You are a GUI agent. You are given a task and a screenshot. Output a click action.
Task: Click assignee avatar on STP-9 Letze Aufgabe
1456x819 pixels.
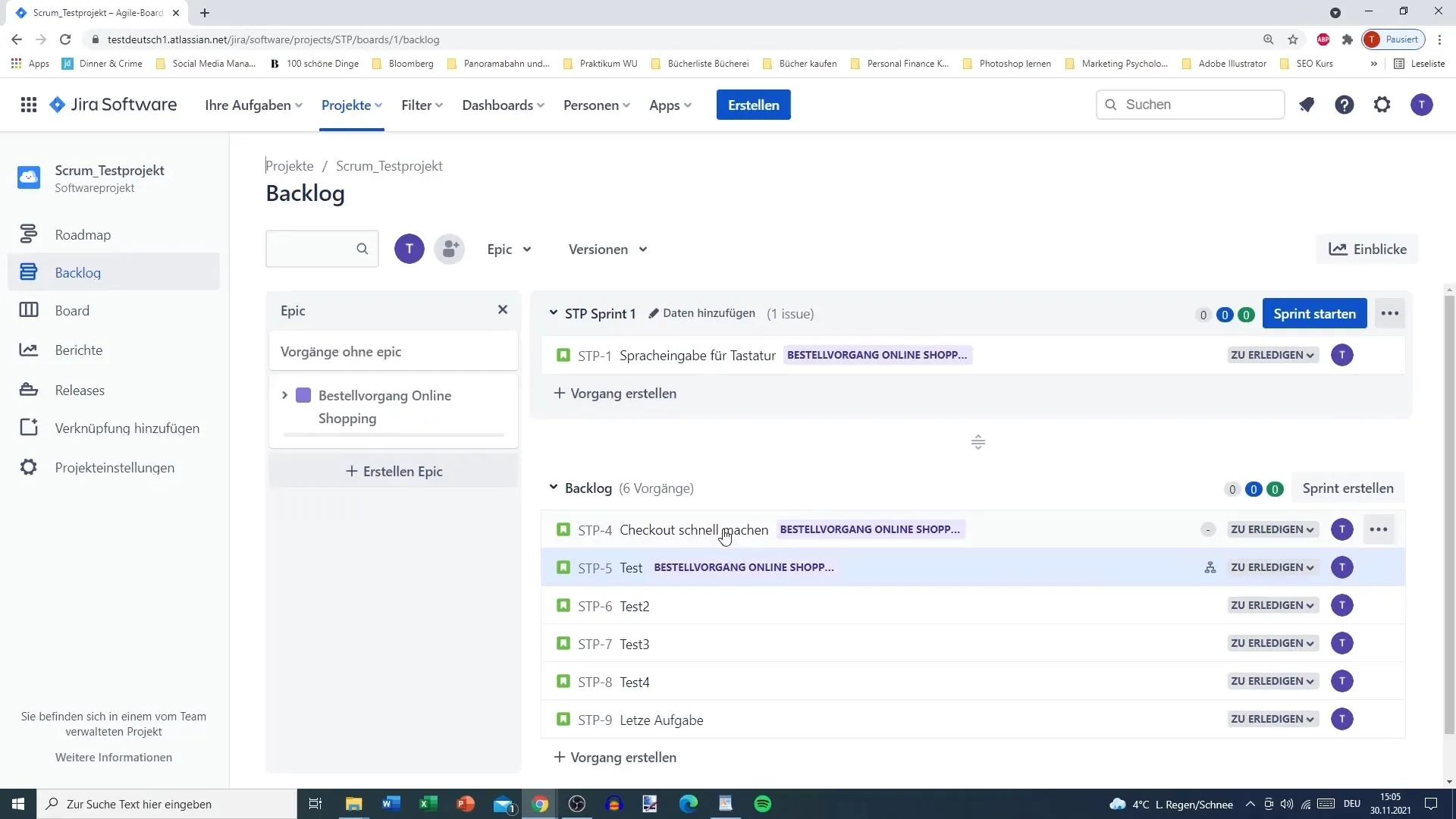(x=1342, y=719)
